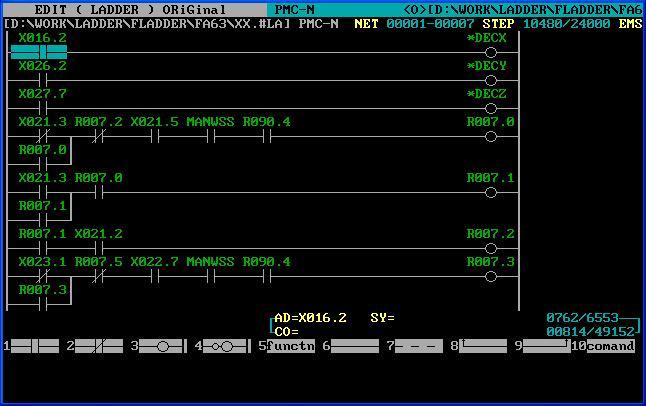Screen dimensions: 646x406
Task: Select the coil output soft key 3
Action: 163,346
